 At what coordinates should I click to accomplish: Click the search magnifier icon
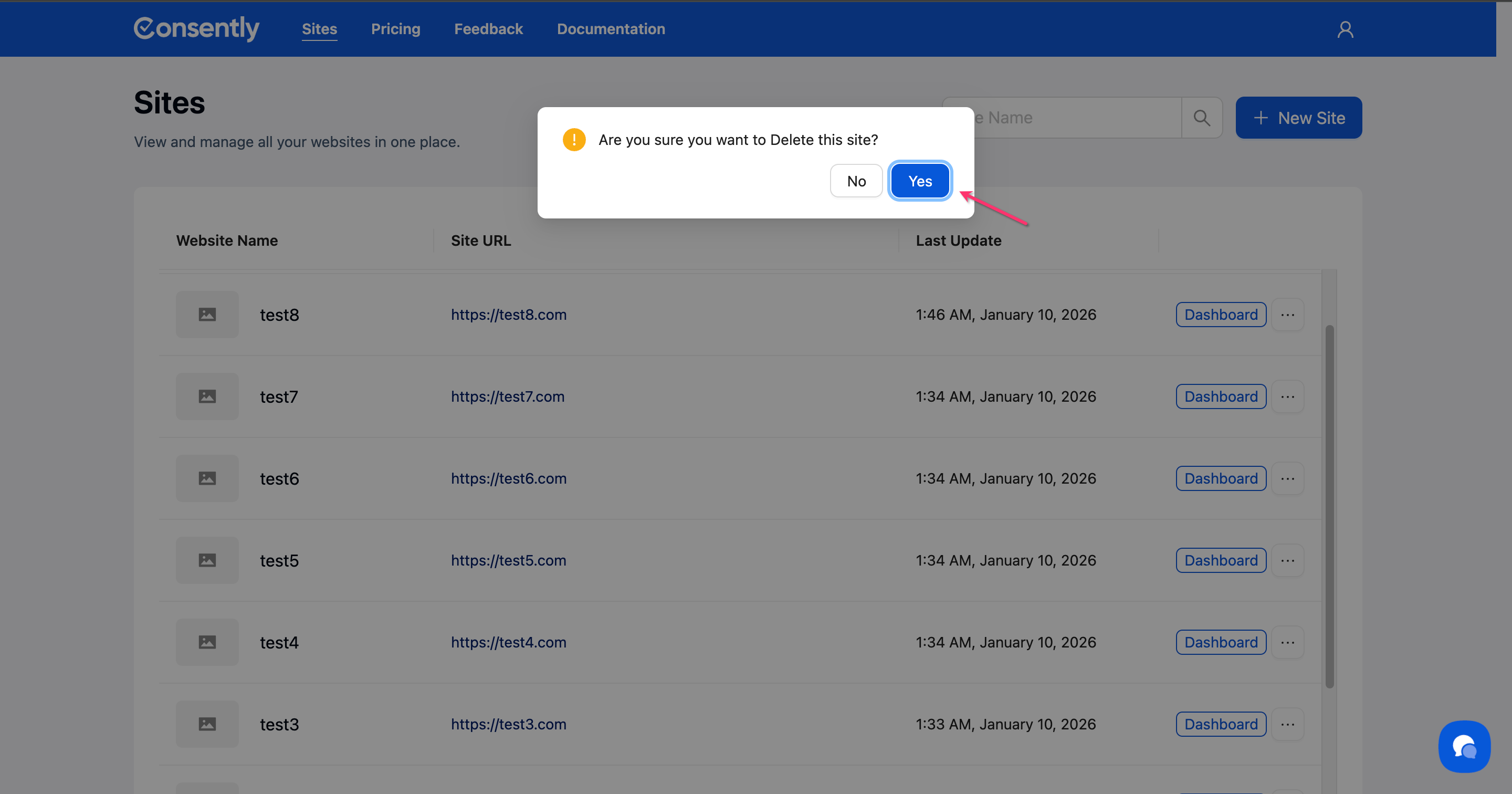pos(1202,118)
